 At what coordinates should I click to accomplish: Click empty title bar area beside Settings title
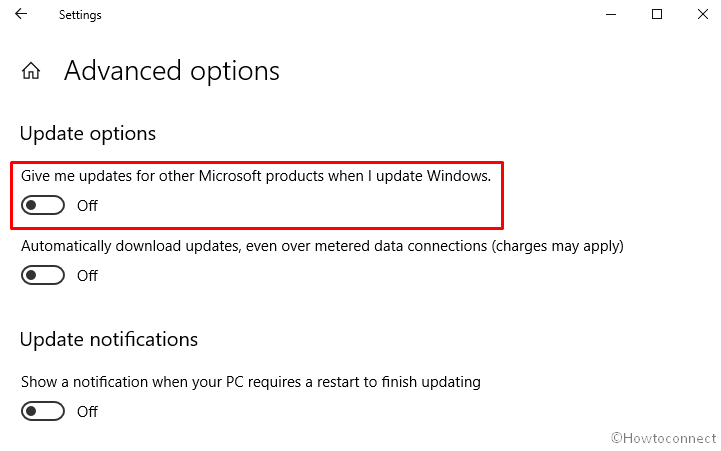[349, 14]
